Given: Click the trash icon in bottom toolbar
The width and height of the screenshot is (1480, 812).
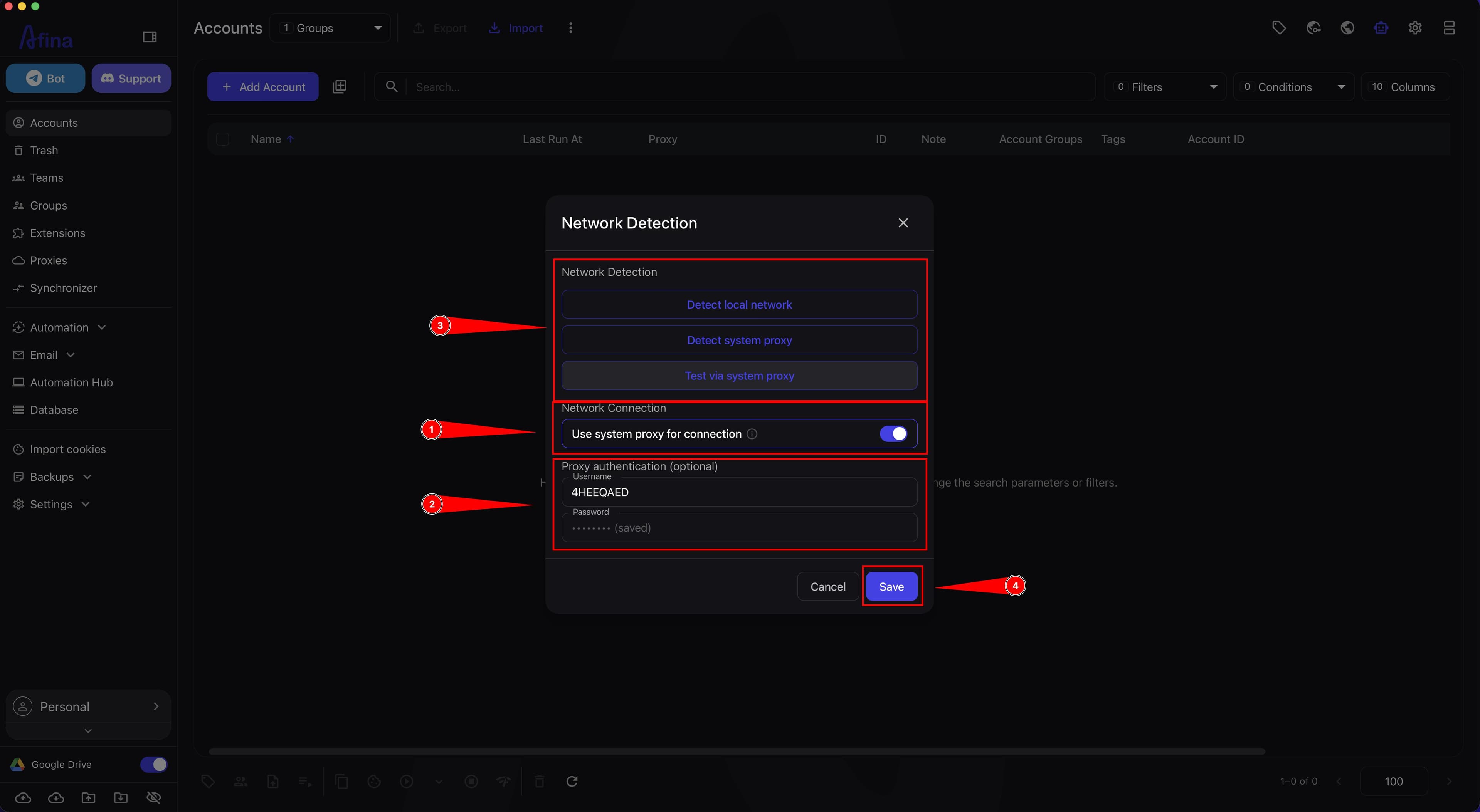Looking at the screenshot, I should point(539,781).
